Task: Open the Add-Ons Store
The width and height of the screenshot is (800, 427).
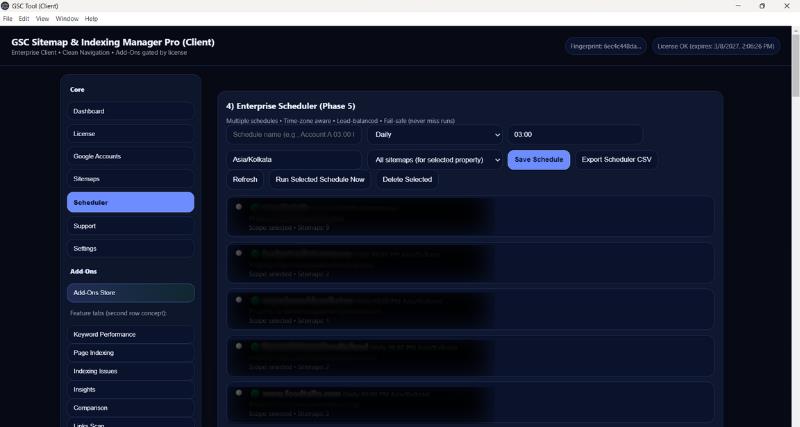Action: [131, 292]
